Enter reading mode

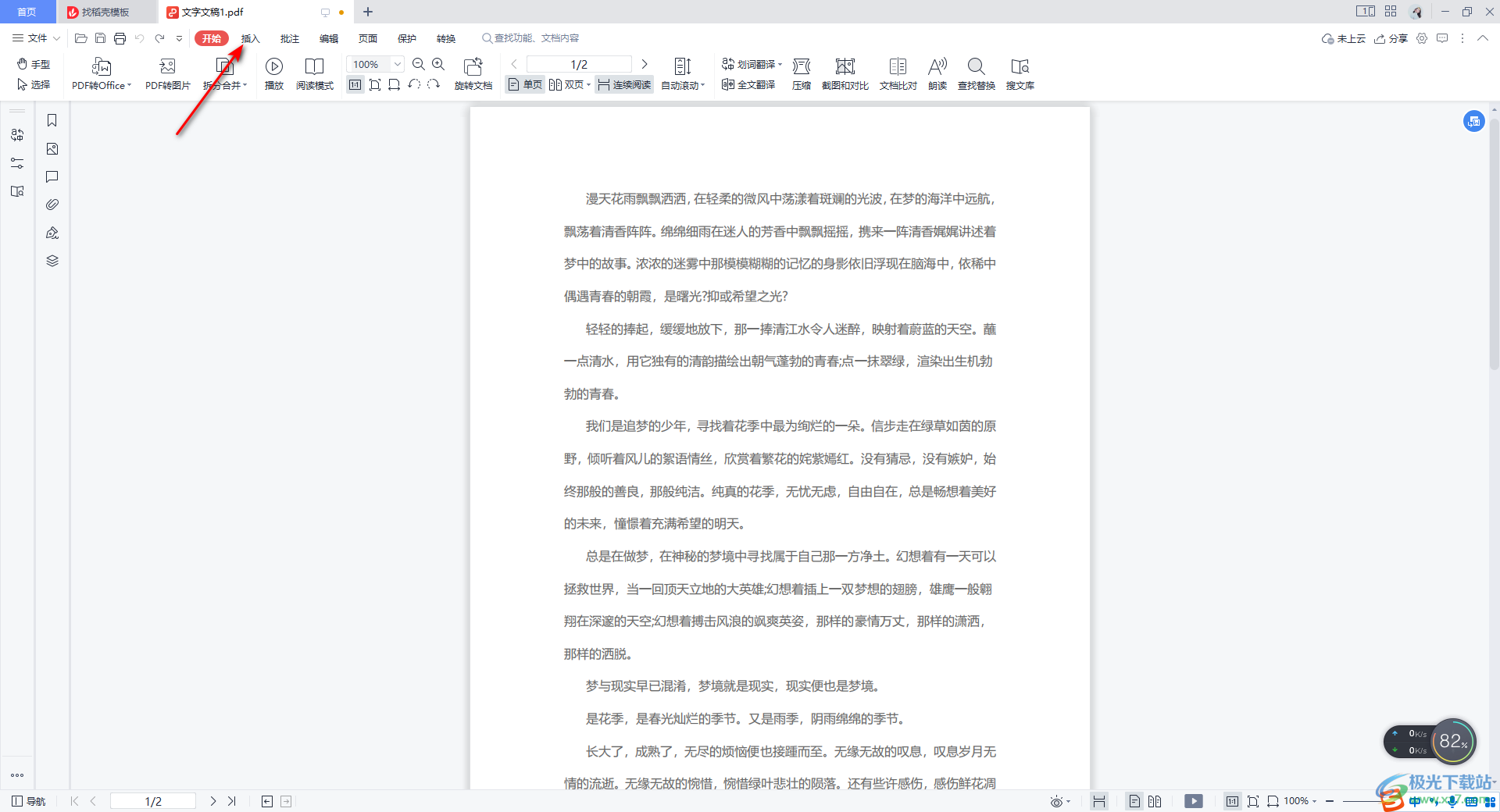[315, 74]
